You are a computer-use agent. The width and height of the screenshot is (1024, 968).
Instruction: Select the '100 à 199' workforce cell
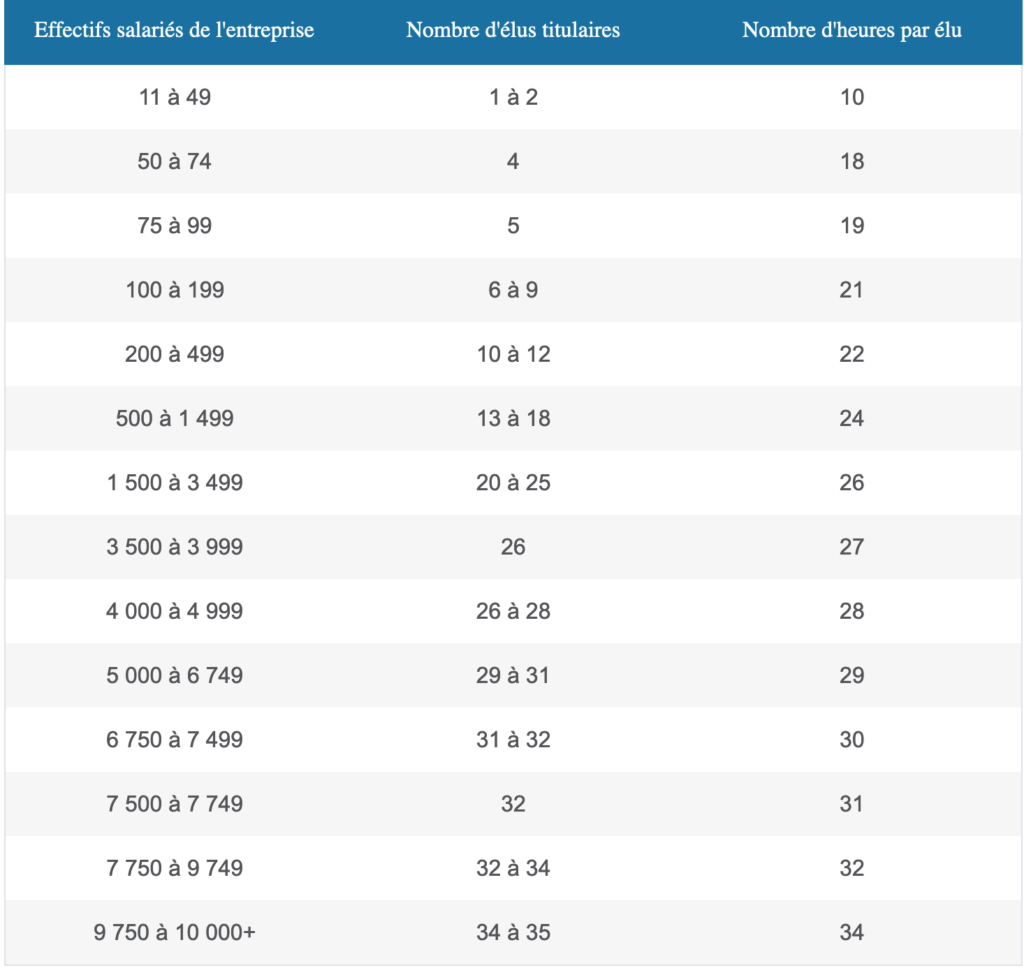[174, 290]
